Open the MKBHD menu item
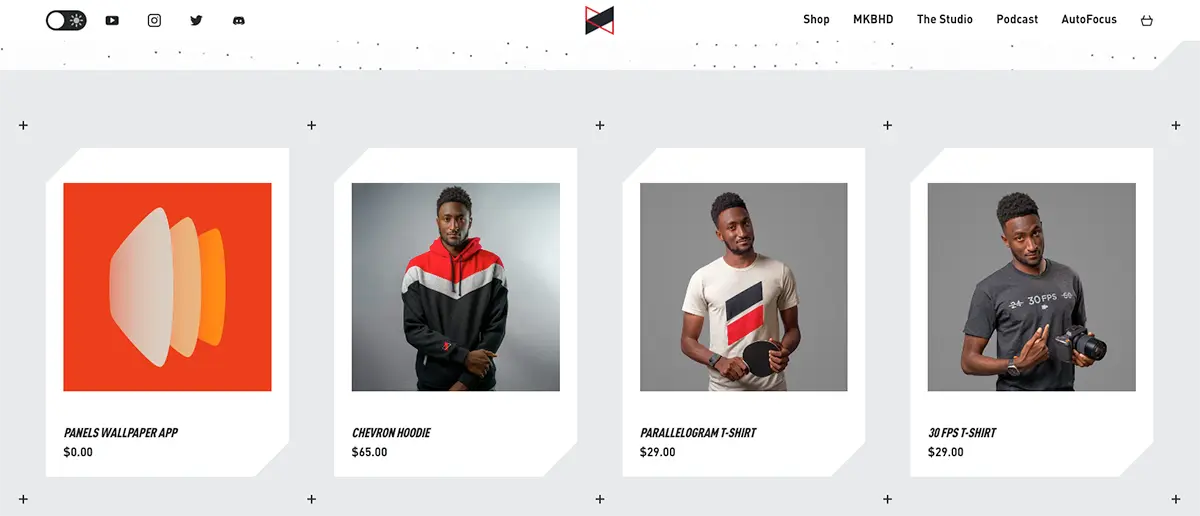 873,19
